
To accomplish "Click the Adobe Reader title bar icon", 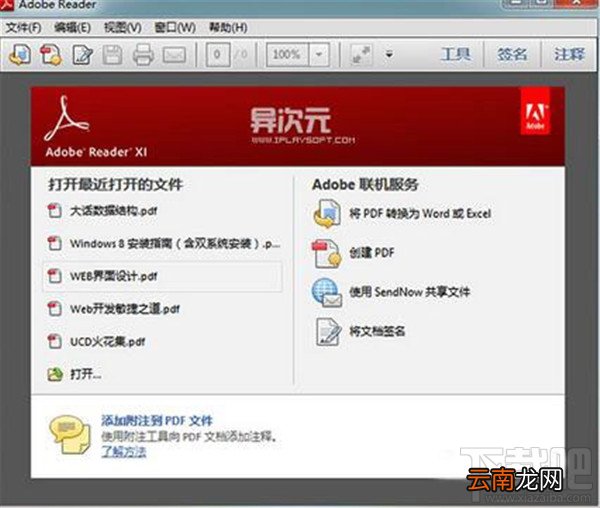I will 7,5.
